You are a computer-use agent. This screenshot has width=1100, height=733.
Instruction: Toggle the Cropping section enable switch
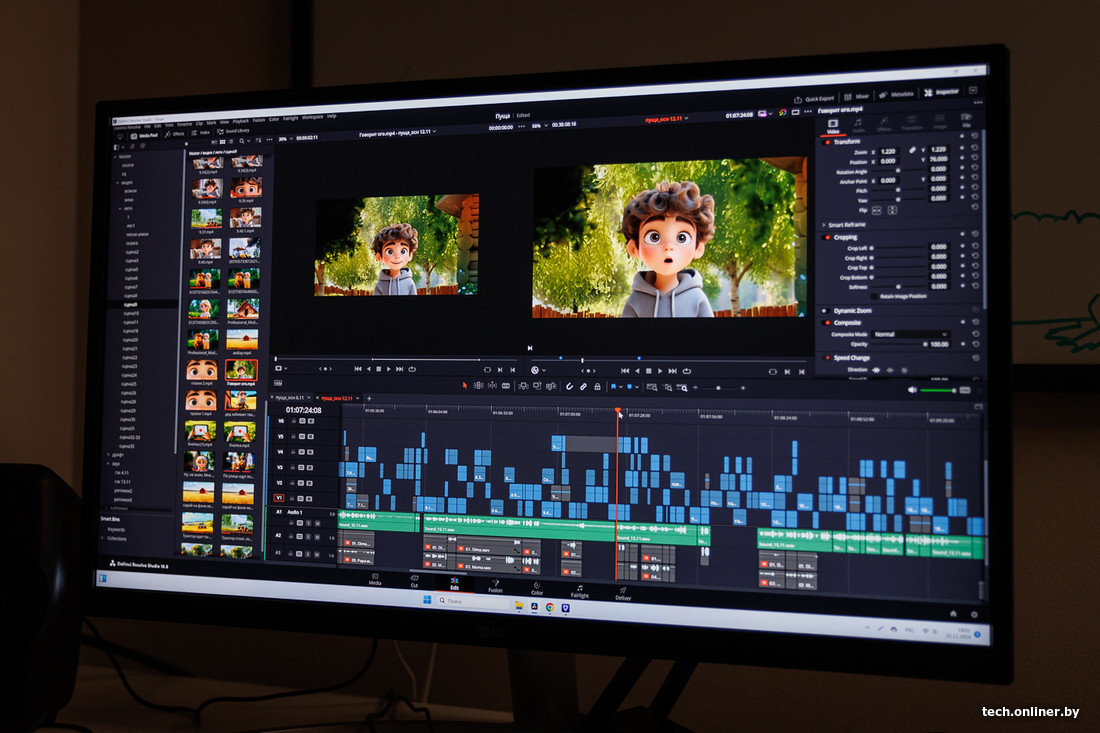pyautogui.click(x=828, y=237)
